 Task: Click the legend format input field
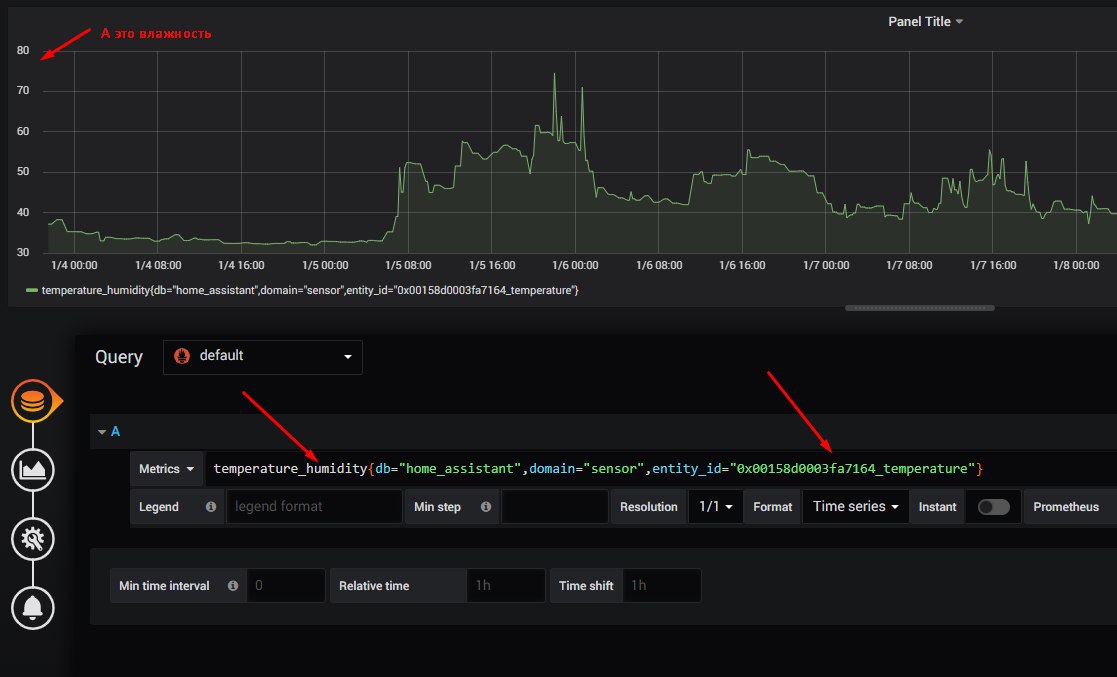pos(314,507)
